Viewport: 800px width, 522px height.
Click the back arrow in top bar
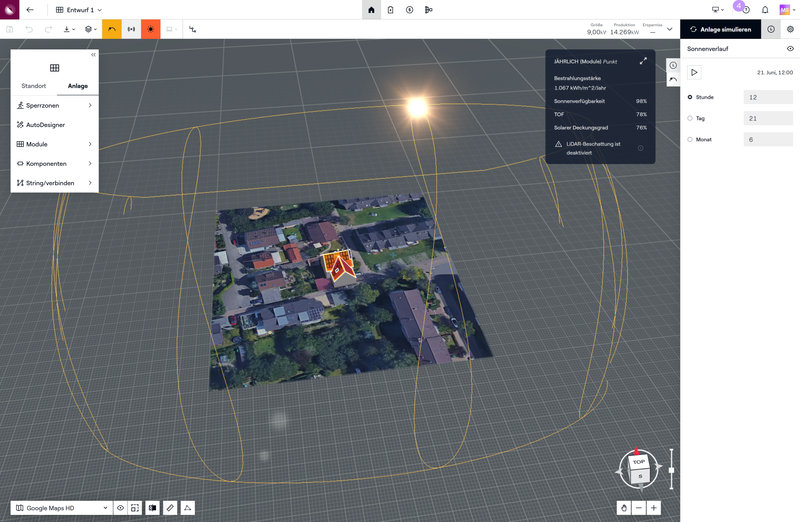pos(30,10)
